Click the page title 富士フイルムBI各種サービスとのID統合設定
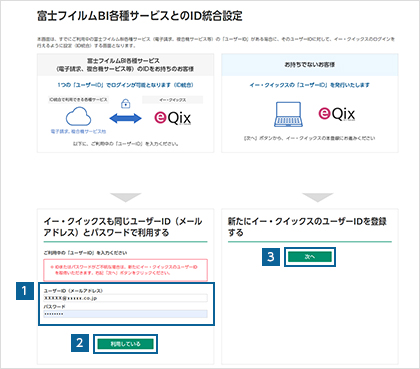Image resolution: width=420 pixels, height=369 pixels. tap(140, 16)
